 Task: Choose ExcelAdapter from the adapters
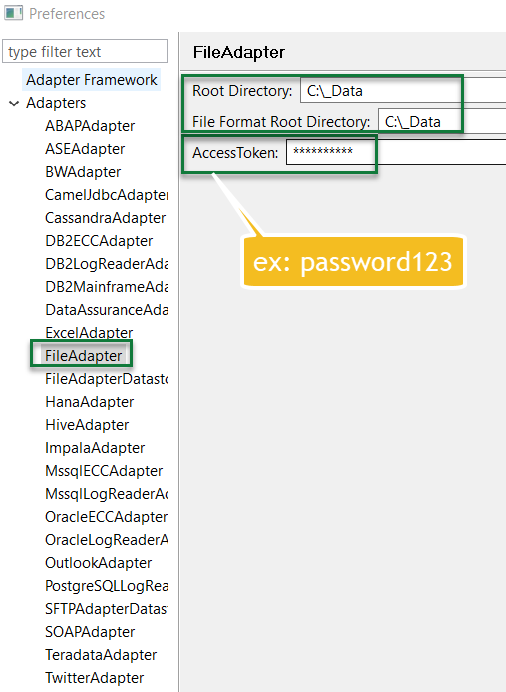coord(89,332)
